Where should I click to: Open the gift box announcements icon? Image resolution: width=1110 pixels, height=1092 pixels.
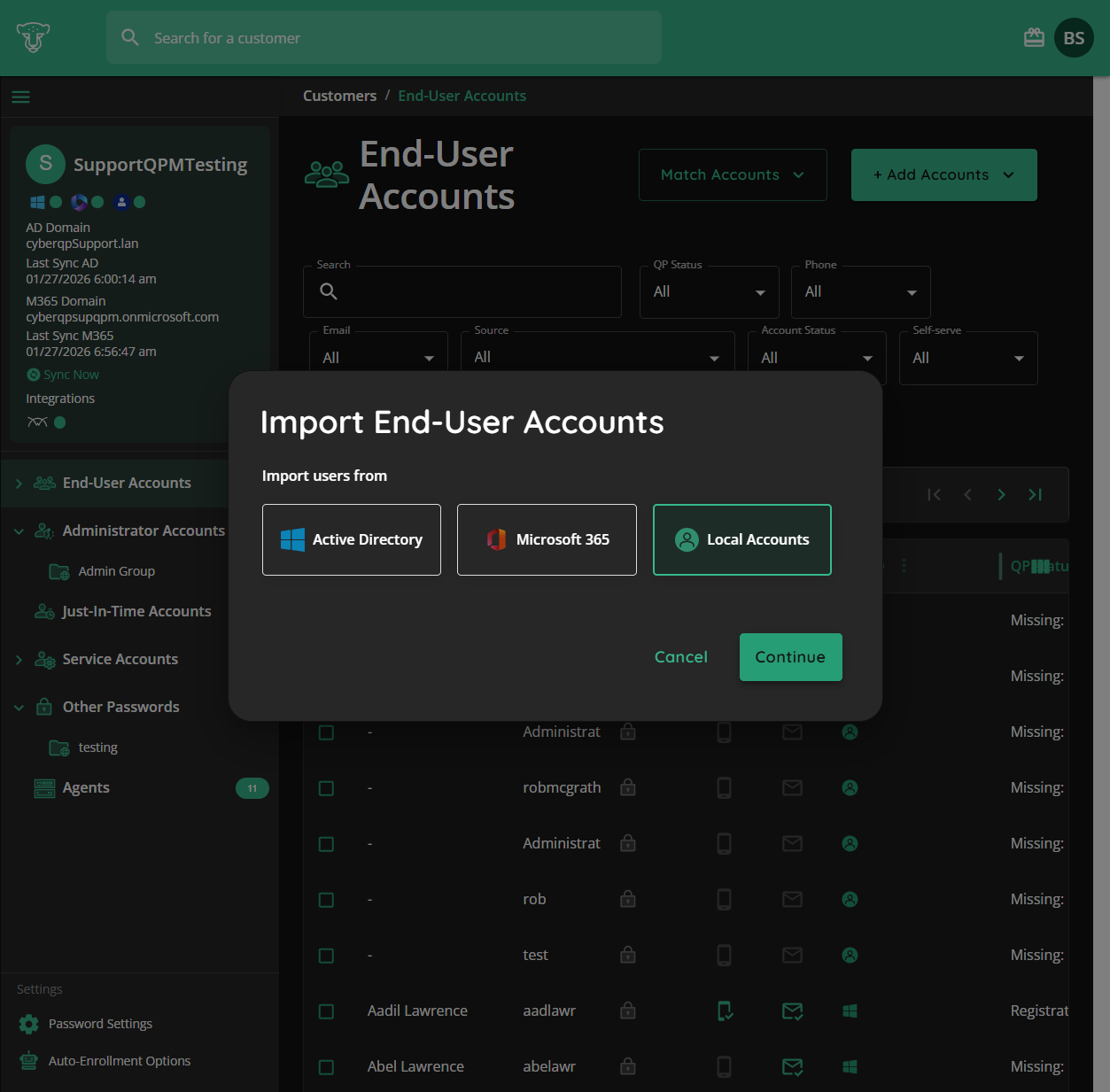click(1034, 38)
